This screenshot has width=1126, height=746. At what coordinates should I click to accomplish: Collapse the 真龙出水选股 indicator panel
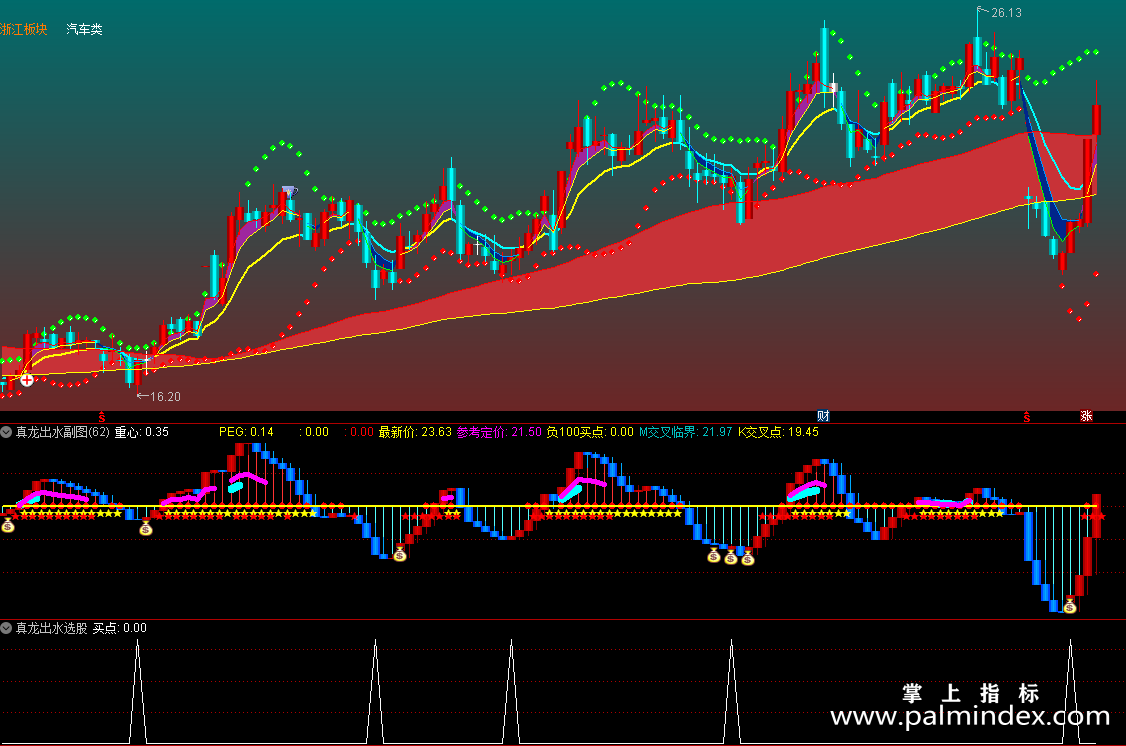click(x=6, y=628)
